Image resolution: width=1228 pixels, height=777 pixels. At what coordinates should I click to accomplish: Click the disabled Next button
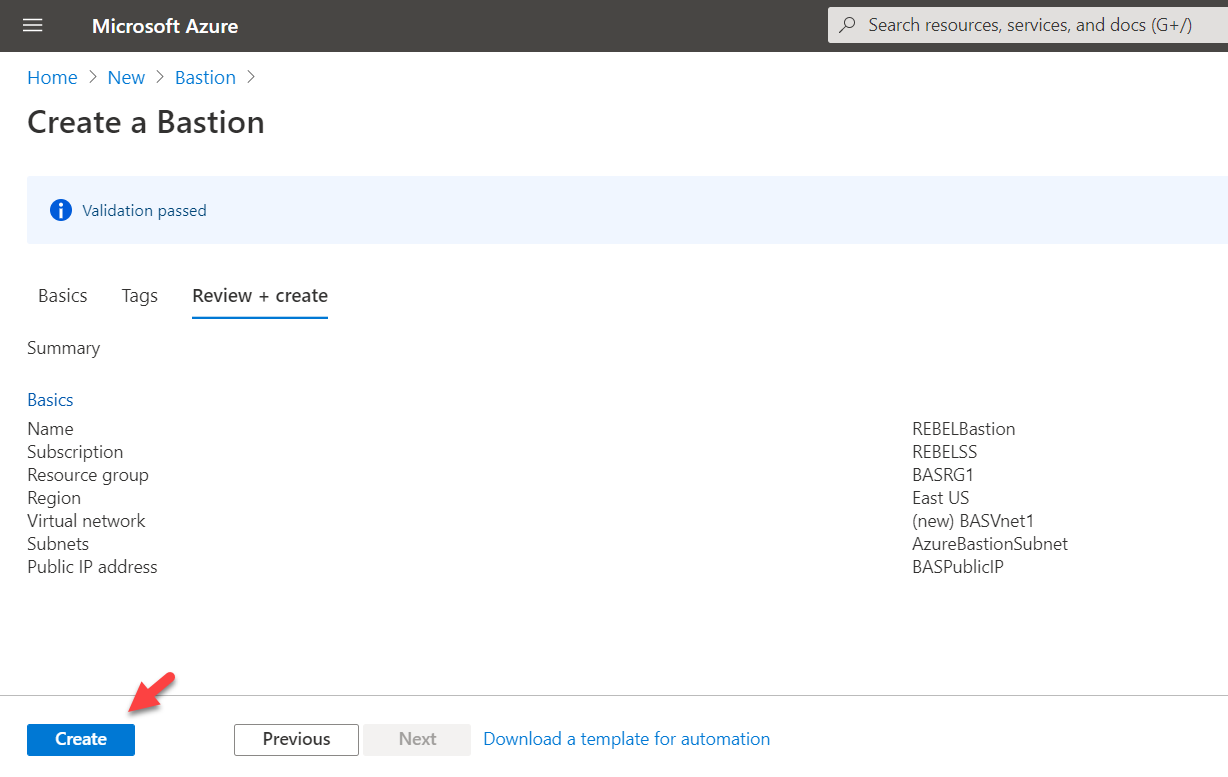417,739
